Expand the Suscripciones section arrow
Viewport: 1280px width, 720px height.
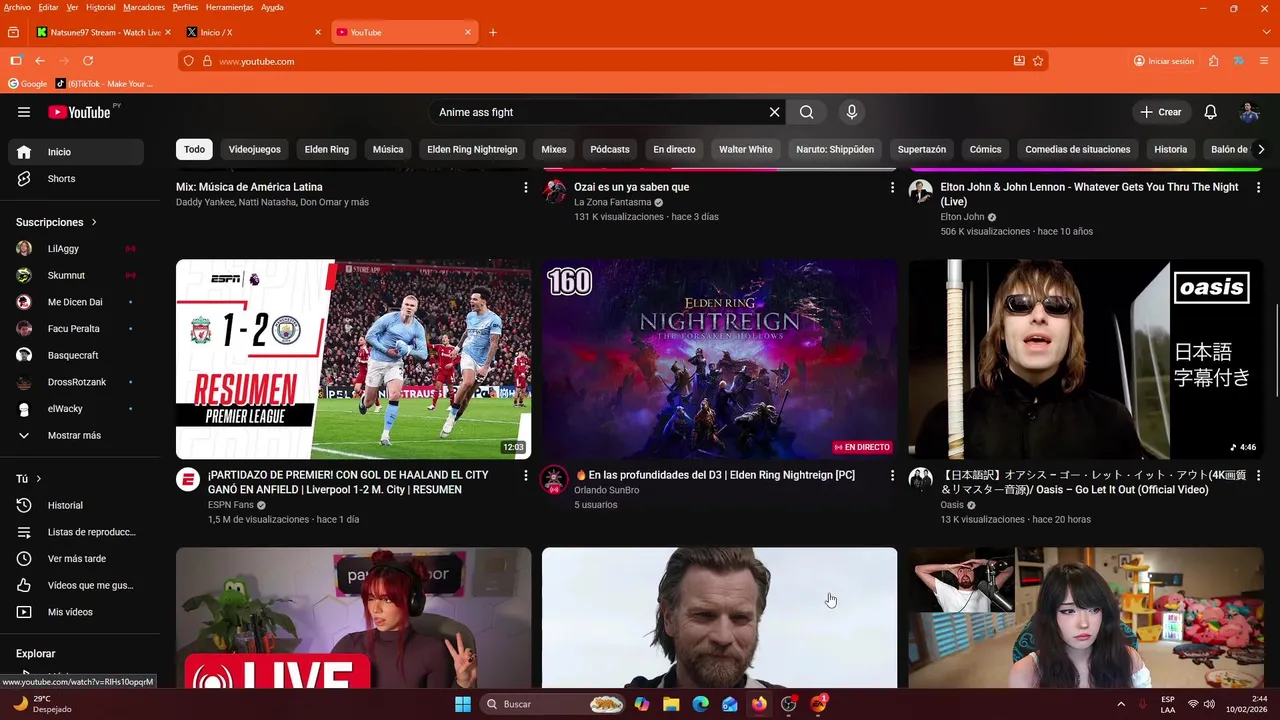click(x=95, y=222)
